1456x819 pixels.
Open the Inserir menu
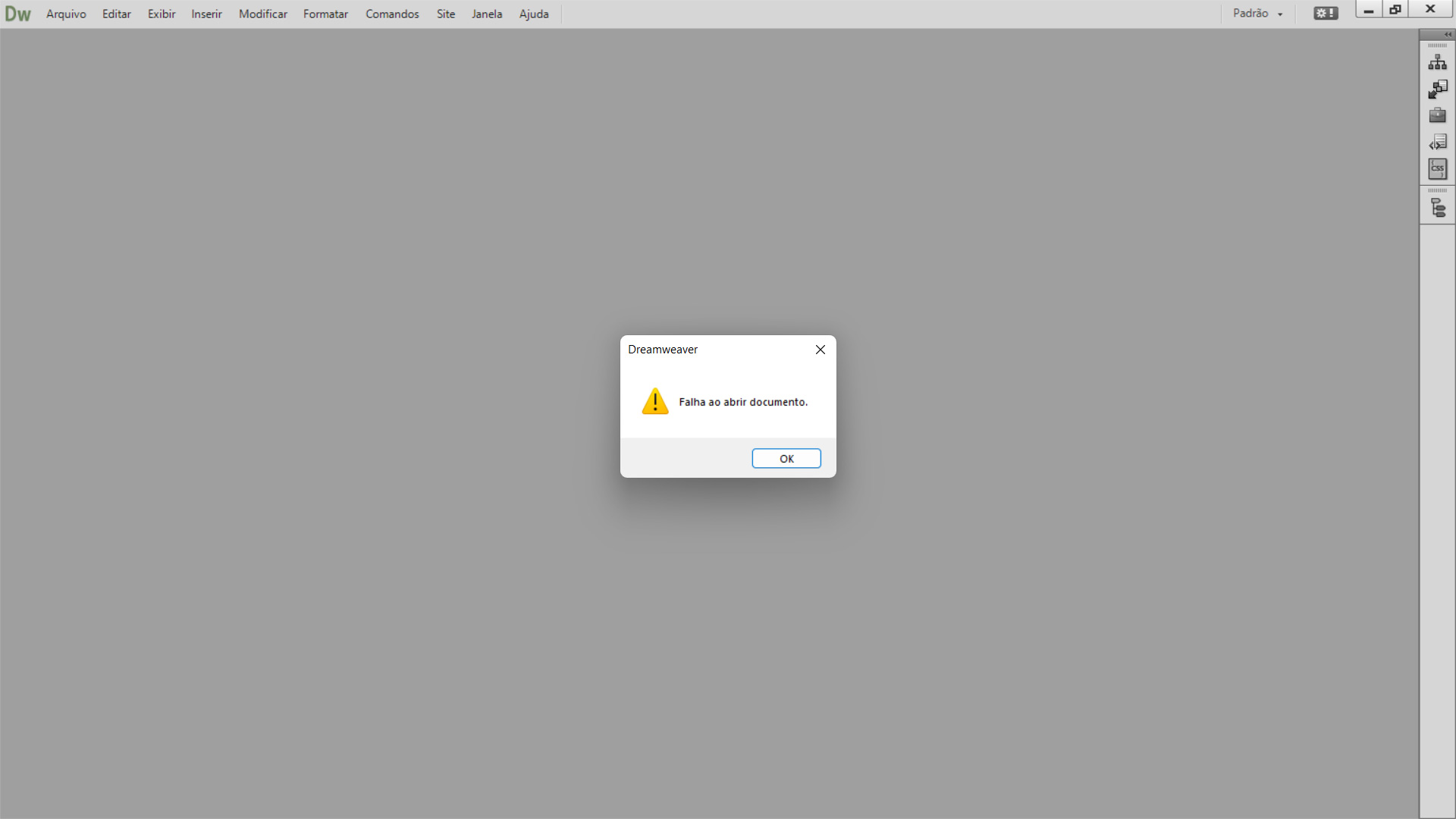pyautogui.click(x=206, y=14)
